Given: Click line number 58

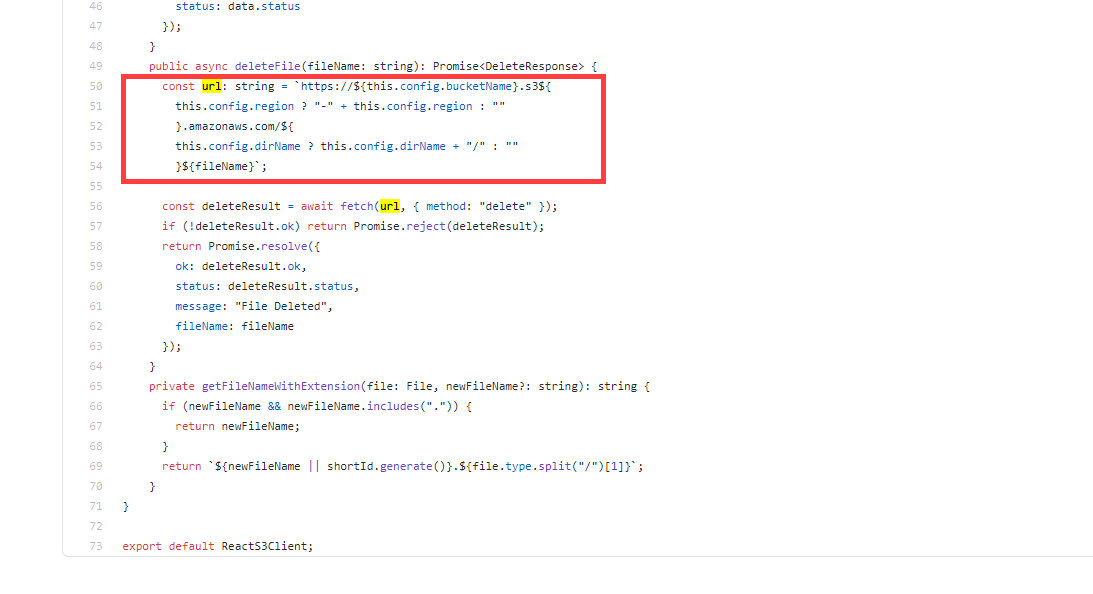Looking at the screenshot, I should (95, 246).
